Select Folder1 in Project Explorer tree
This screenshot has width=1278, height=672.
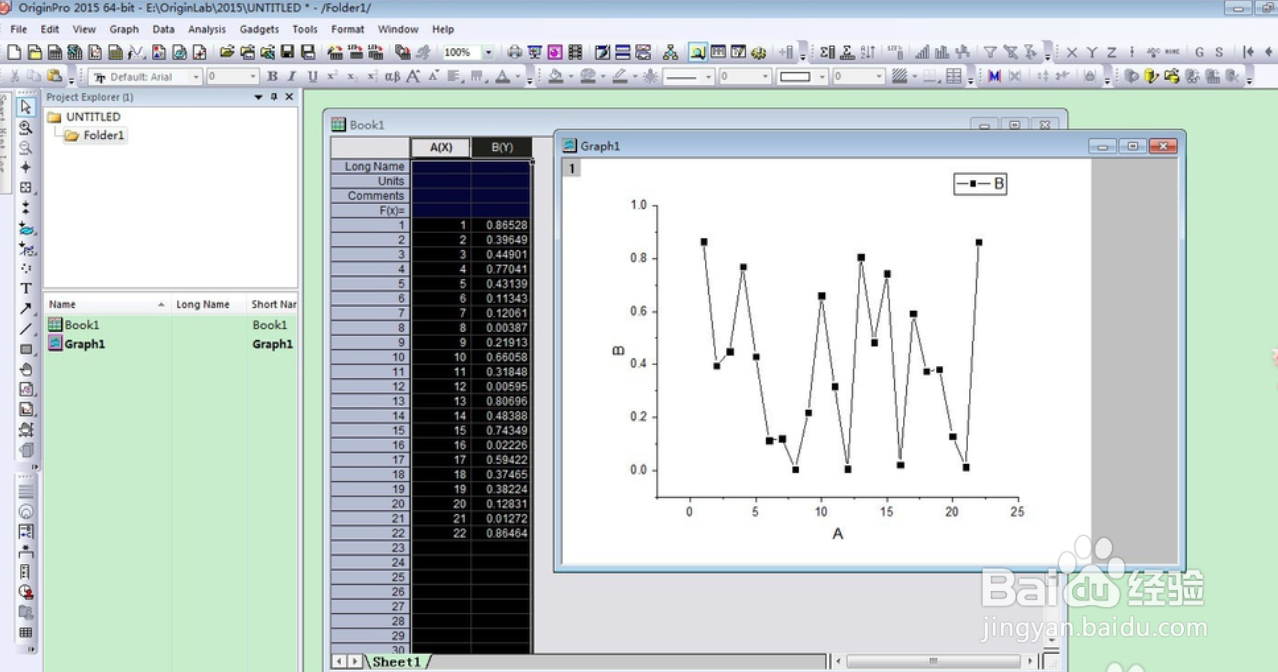[x=104, y=135]
